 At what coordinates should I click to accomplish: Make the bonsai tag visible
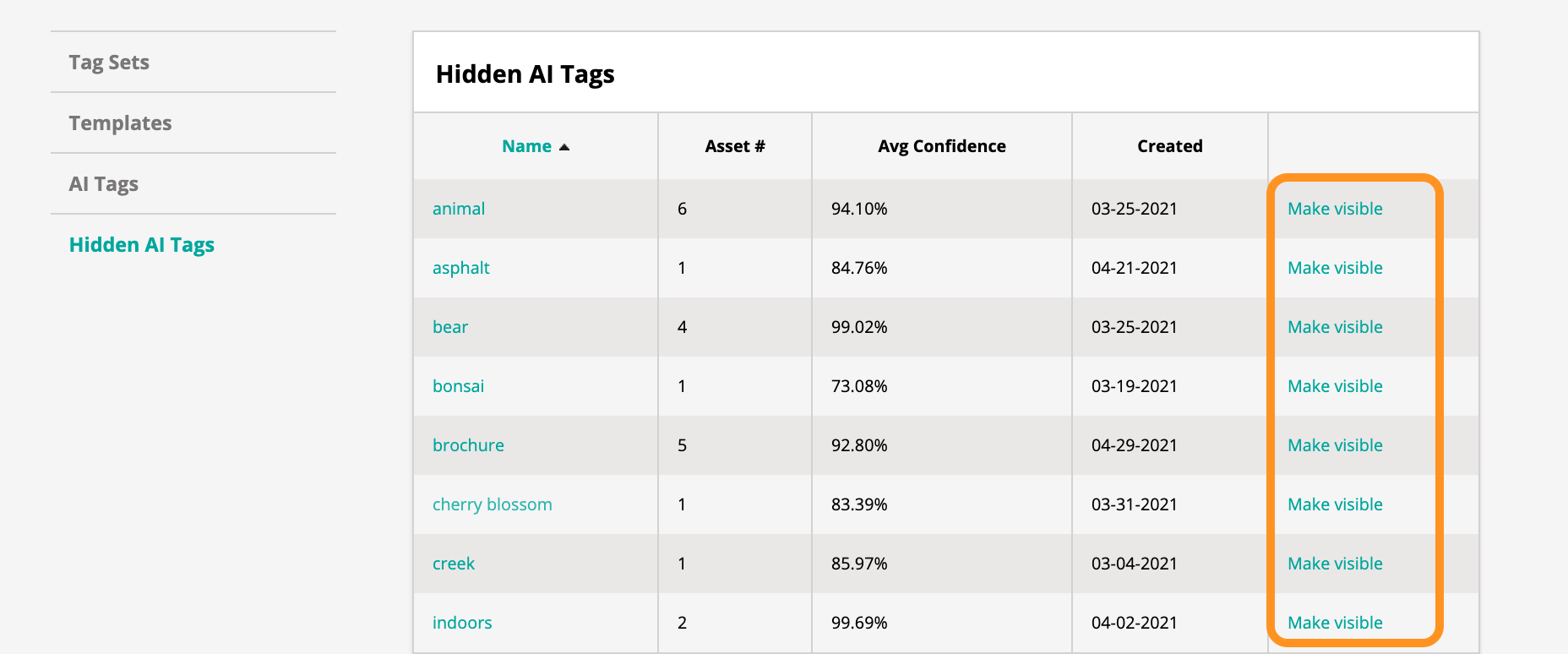pyautogui.click(x=1335, y=386)
